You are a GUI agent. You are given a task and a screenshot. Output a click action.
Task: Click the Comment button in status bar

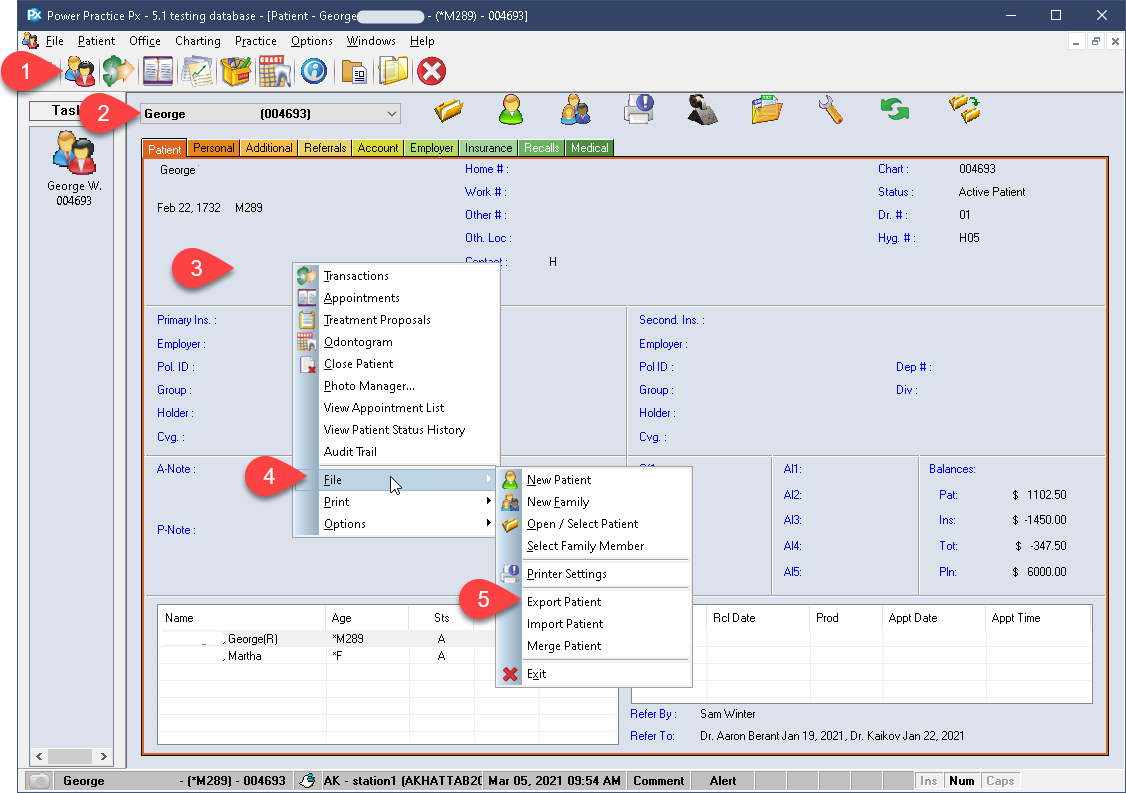click(x=659, y=781)
